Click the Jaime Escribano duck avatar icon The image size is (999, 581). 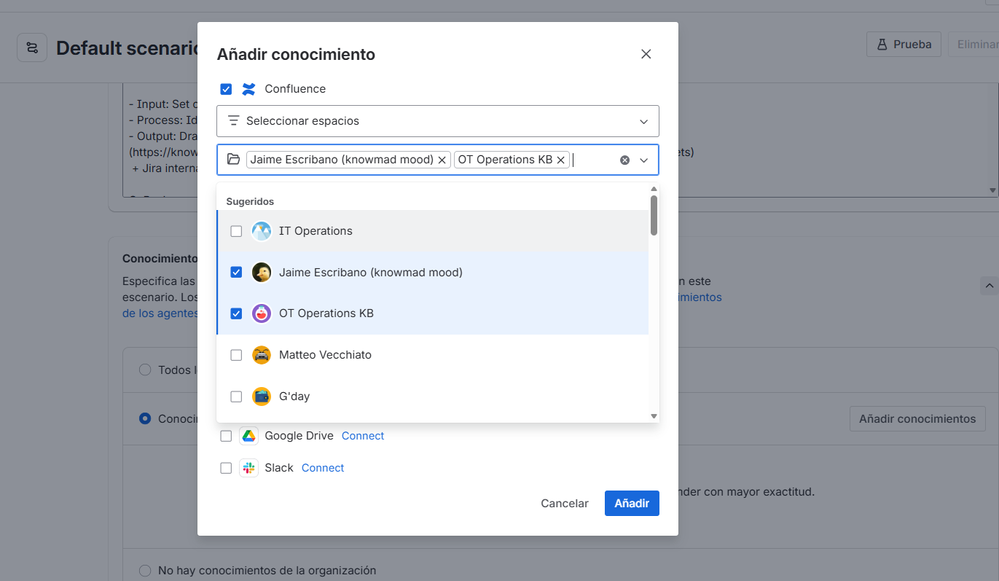(x=260, y=272)
